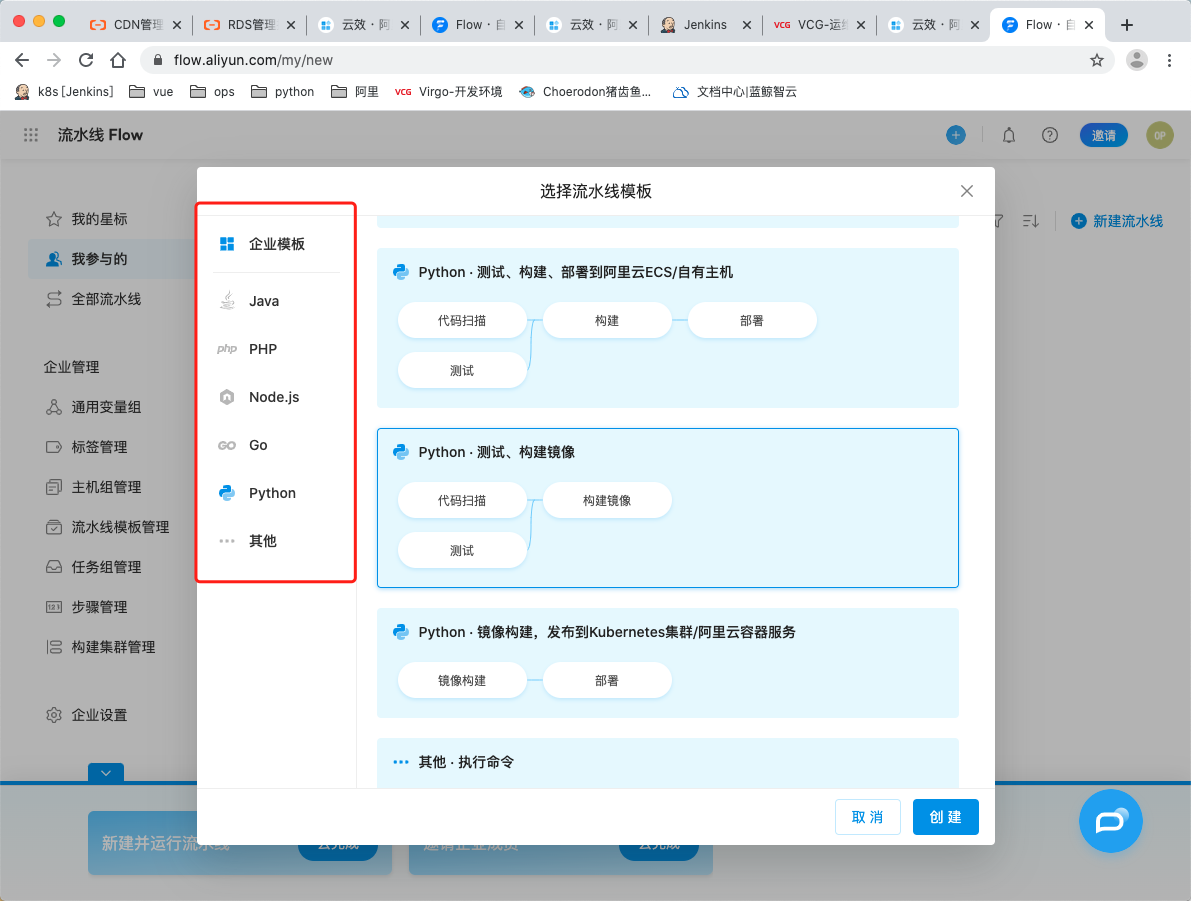Open the app launcher grid icon
Screen dimensions: 1191x901
[31, 135]
